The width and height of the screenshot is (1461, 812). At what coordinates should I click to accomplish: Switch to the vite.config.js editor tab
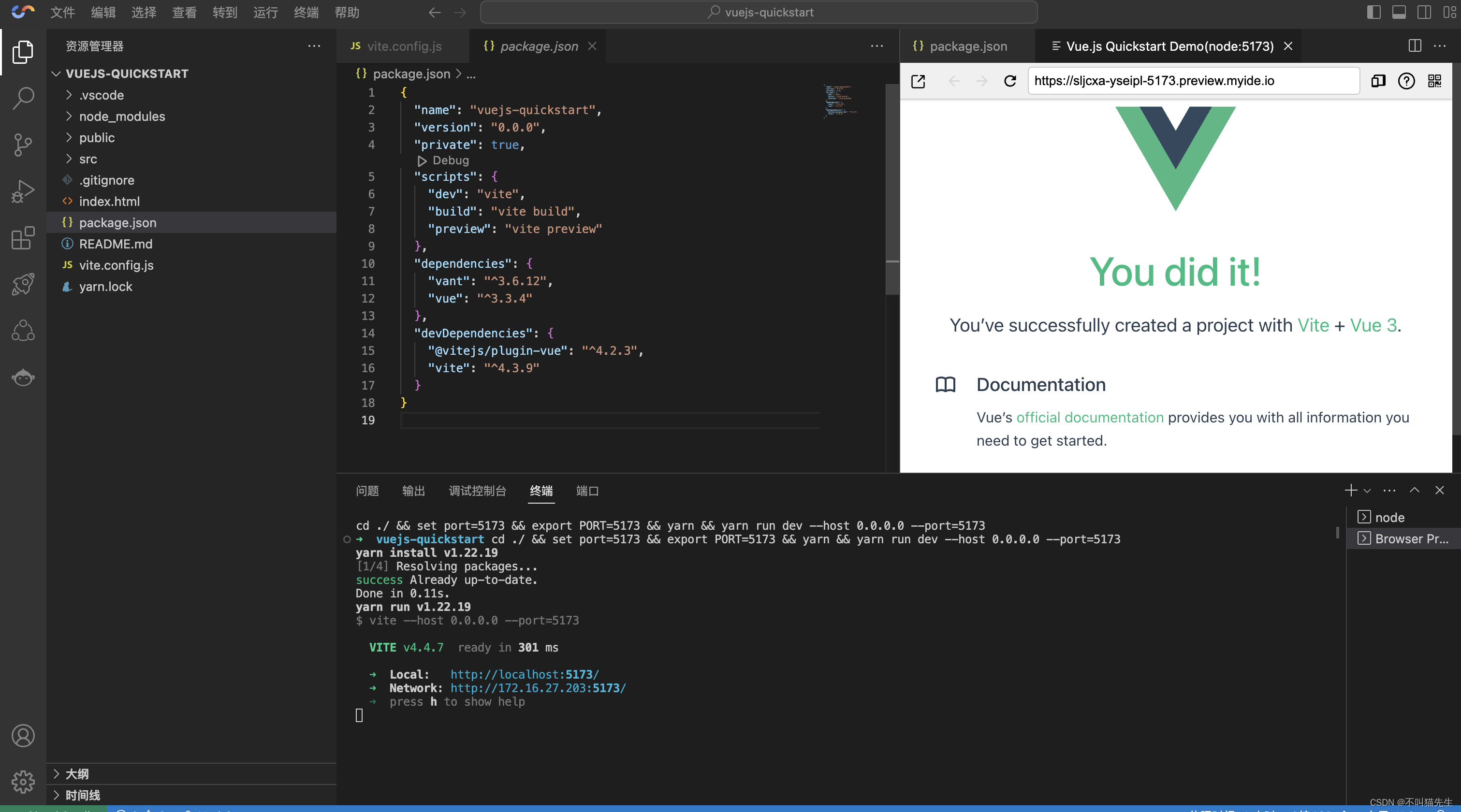tap(403, 46)
